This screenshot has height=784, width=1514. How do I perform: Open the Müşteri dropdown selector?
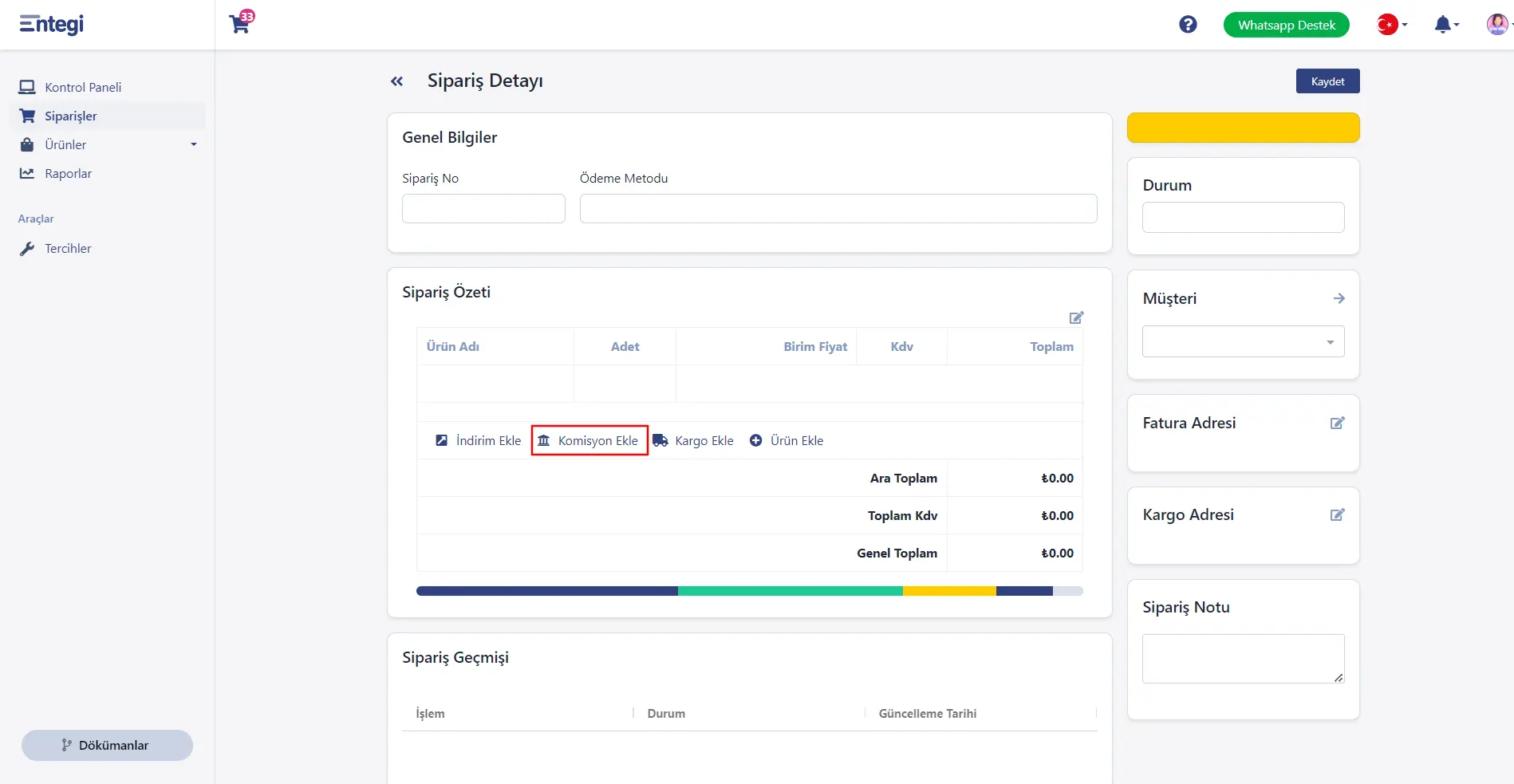click(x=1243, y=341)
